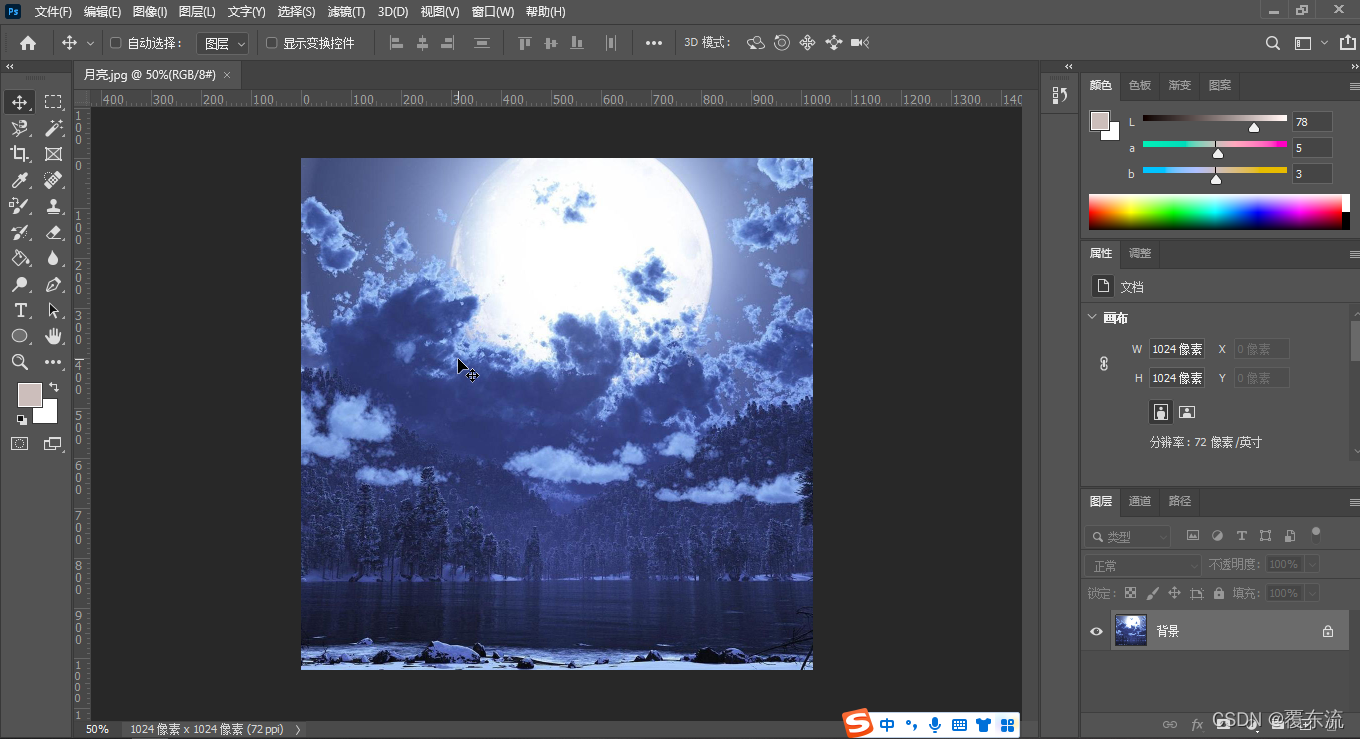Image resolution: width=1360 pixels, height=739 pixels.
Task: Select the Pen tool
Action: pyautogui.click(x=53, y=284)
